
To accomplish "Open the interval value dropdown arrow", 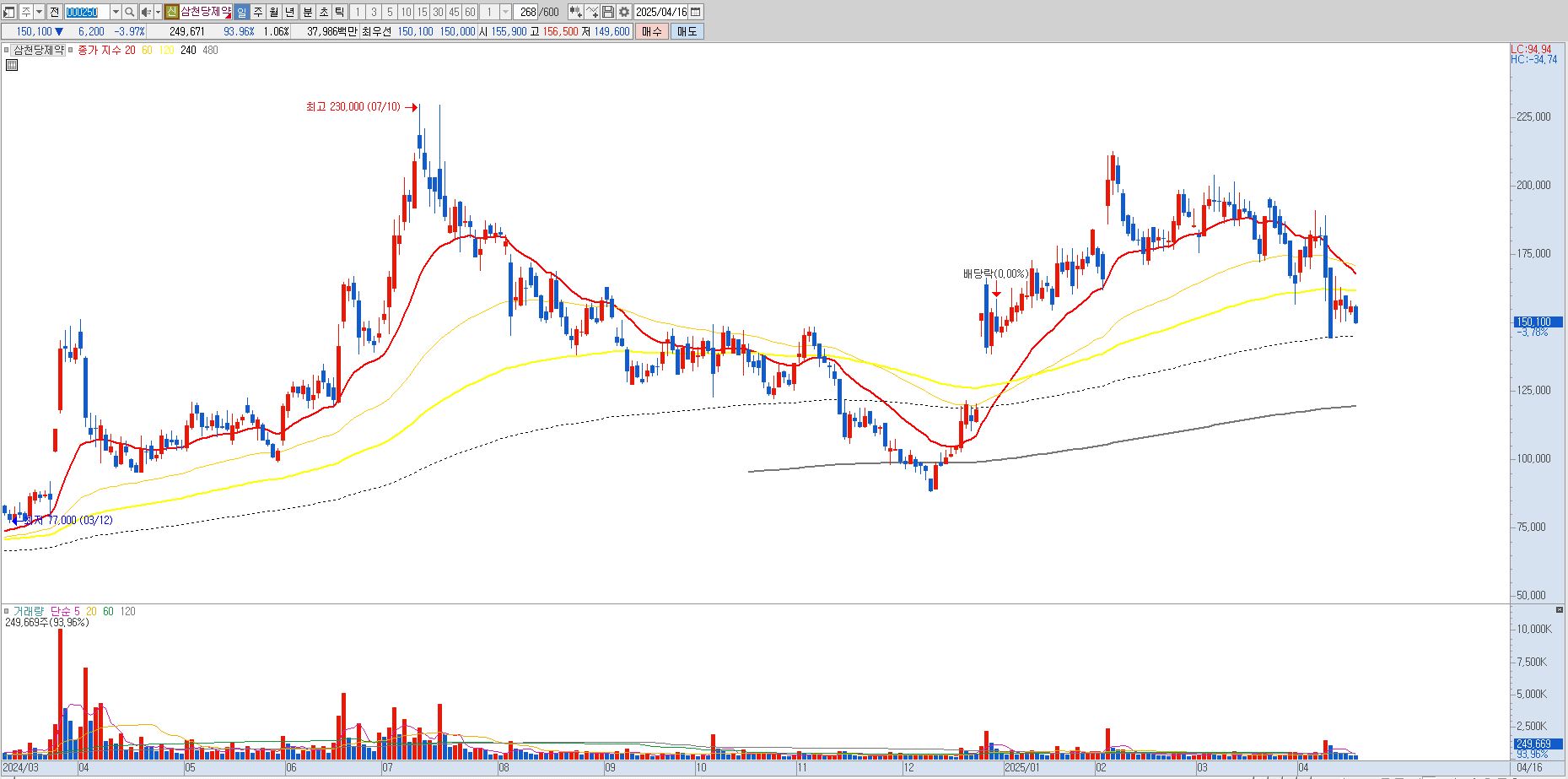I will point(505,12).
